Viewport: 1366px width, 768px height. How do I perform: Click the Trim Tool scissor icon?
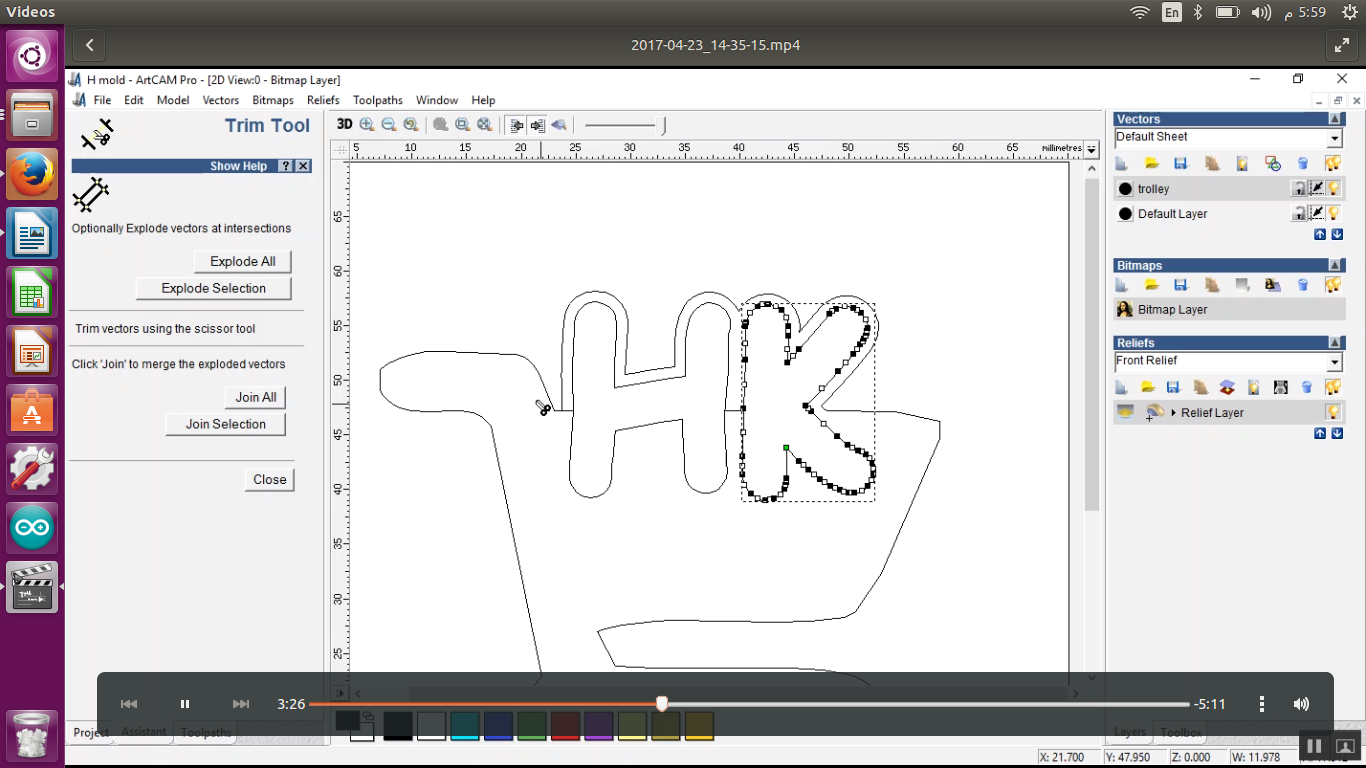pos(97,132)
